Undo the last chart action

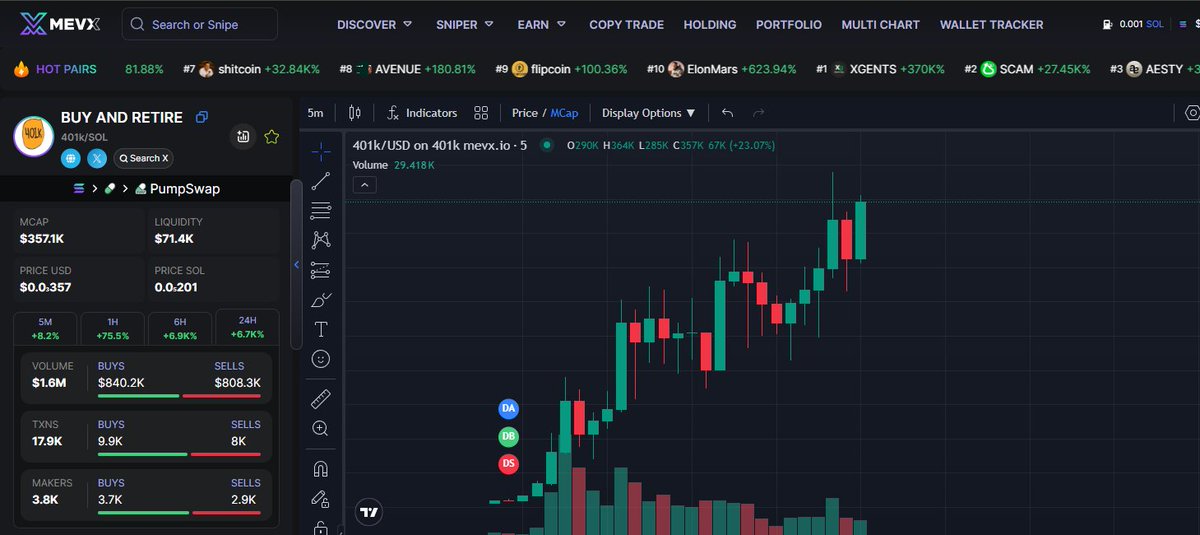(727, 113)
